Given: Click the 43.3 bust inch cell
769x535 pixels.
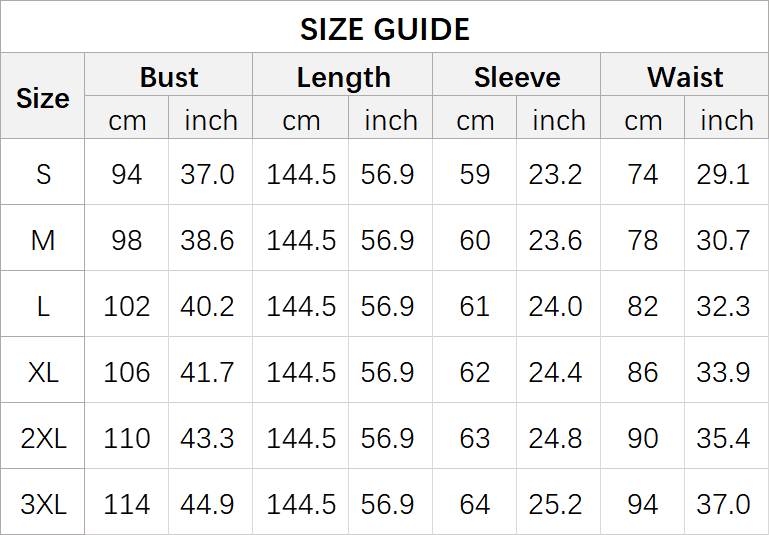Looking at the screenshot, I should tap(208, 438).
